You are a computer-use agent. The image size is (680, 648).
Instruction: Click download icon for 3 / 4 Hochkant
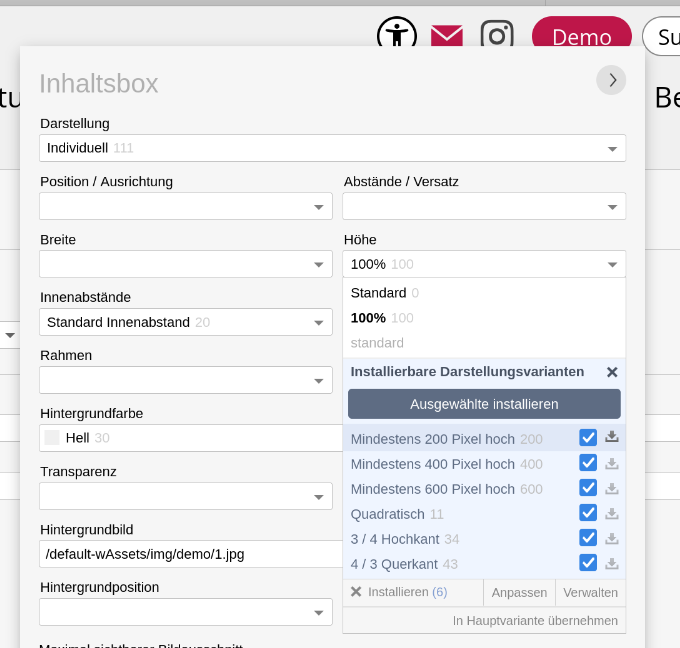pos(612,538)
